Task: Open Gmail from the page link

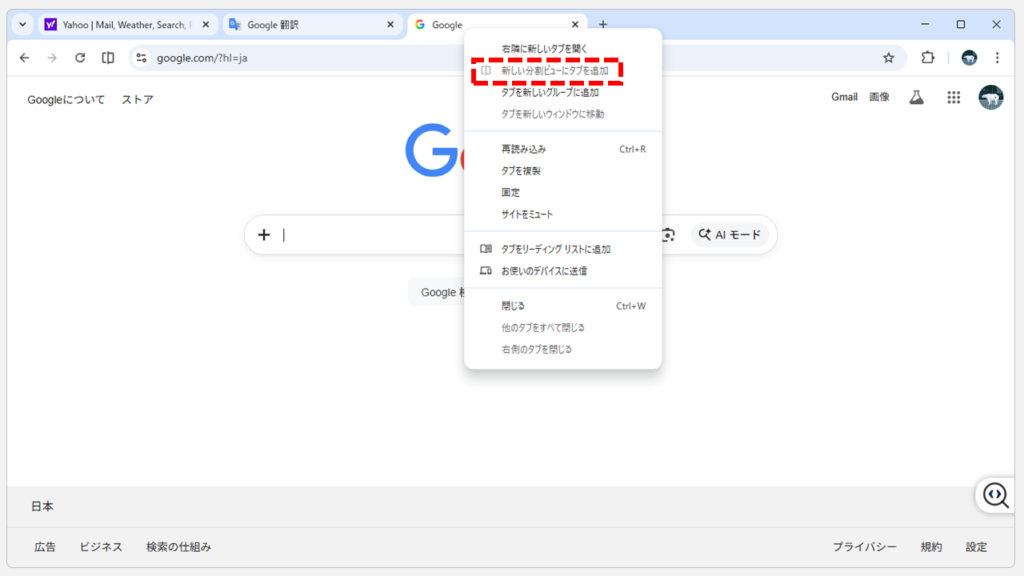Action: (844, 96)
